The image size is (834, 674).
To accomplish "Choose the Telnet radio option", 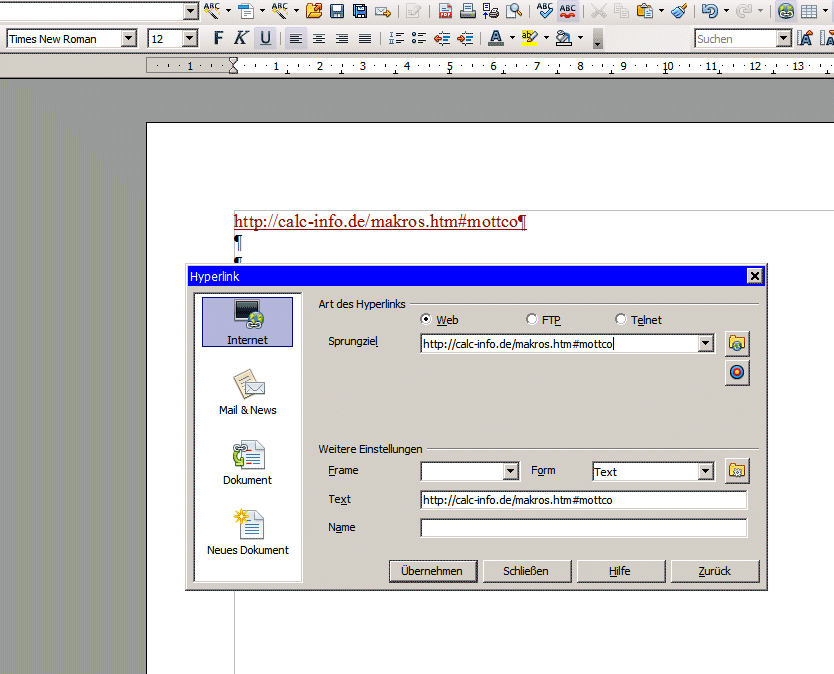I will point(621,320).
